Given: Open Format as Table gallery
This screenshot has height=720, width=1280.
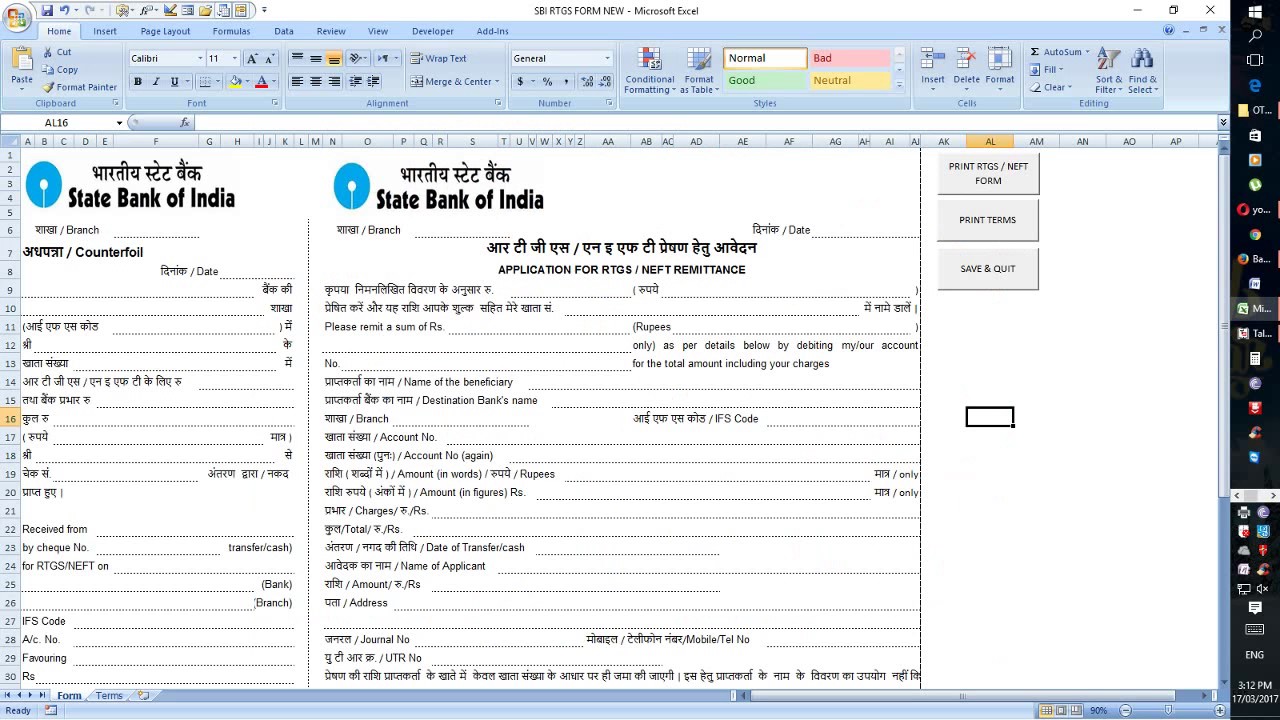Looking at the screenshot, I should tap(698, 71).
